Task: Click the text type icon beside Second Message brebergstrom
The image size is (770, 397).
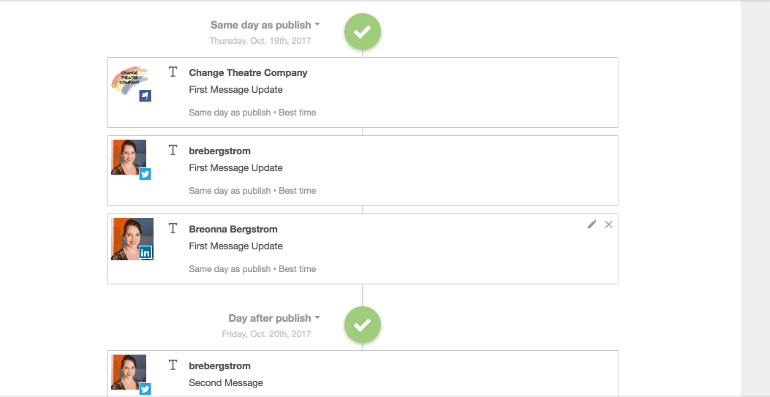Action: (172, 365)
